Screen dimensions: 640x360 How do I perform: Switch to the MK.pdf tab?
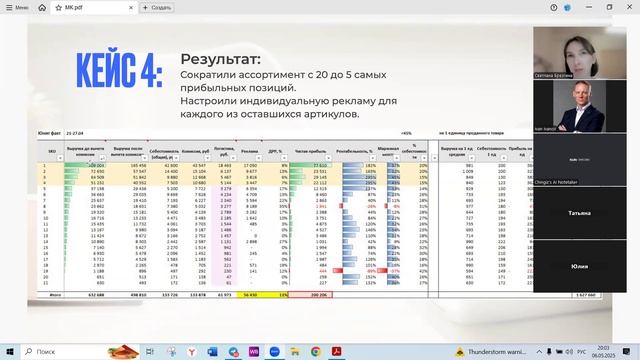click(94, 8)
